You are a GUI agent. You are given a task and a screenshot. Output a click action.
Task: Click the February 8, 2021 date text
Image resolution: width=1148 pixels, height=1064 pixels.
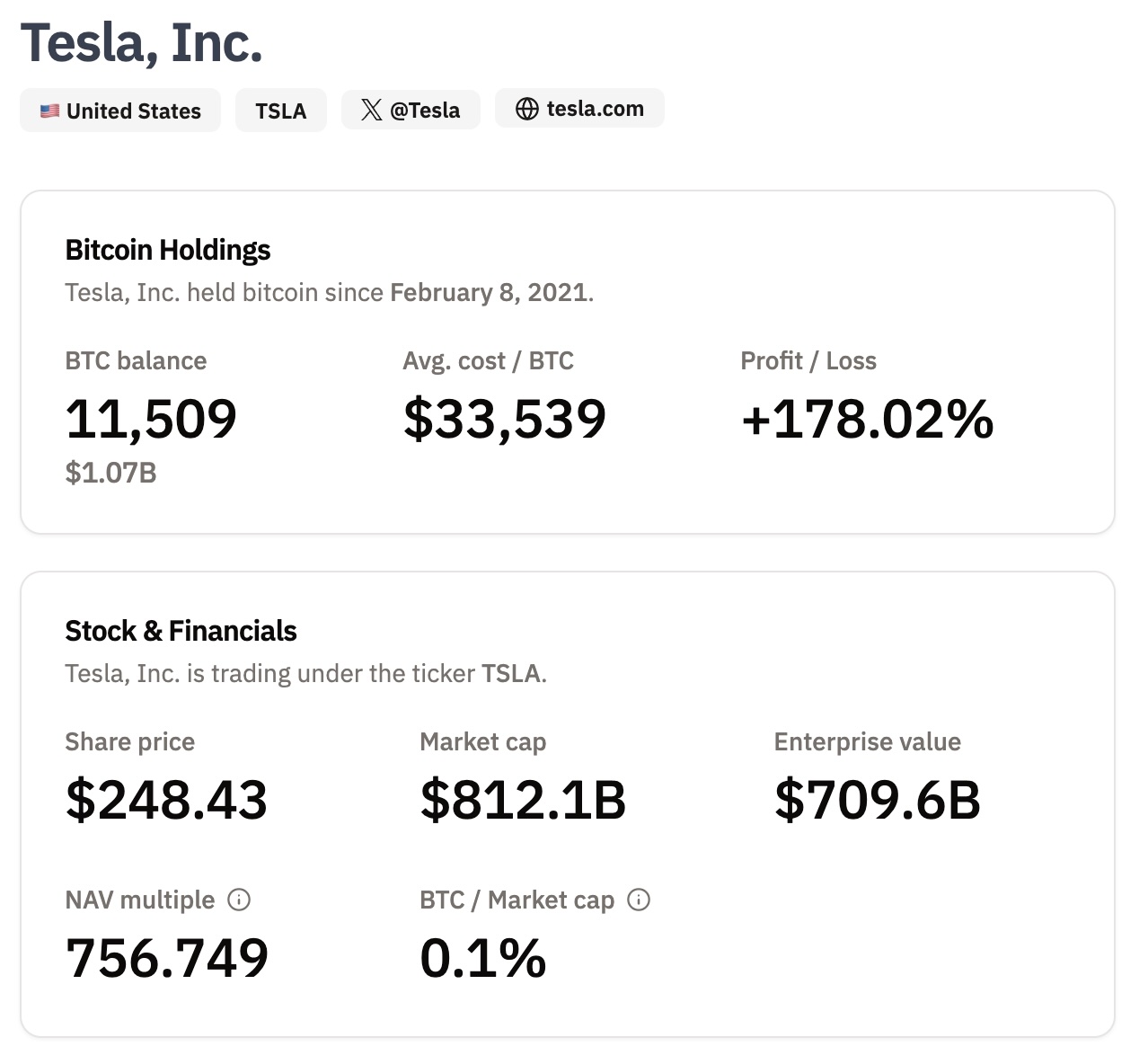(x=489, y=292)
